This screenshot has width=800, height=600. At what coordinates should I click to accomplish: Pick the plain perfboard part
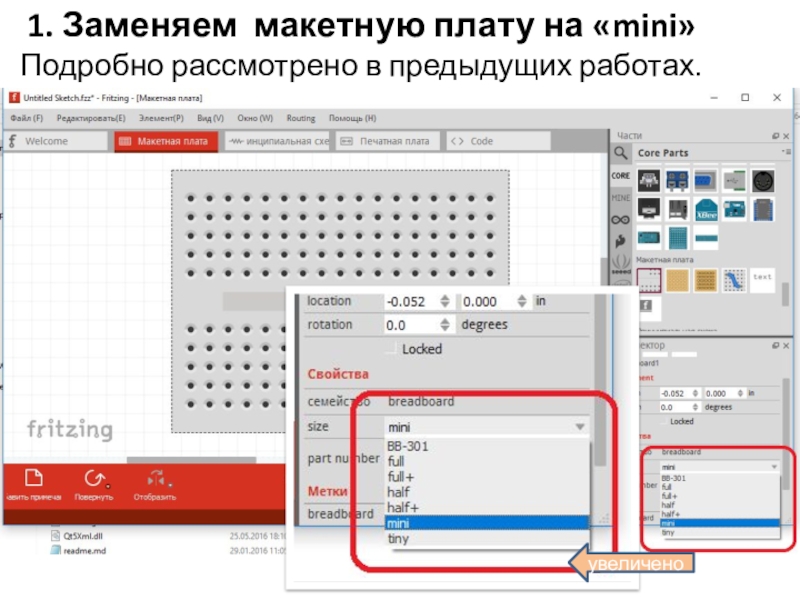tap(677, 280)
